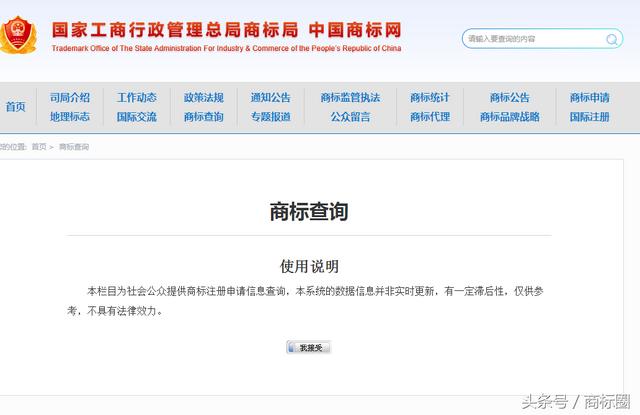Click the 商标查询 page heading
The image size is (640, 415).
coord(309,211)
